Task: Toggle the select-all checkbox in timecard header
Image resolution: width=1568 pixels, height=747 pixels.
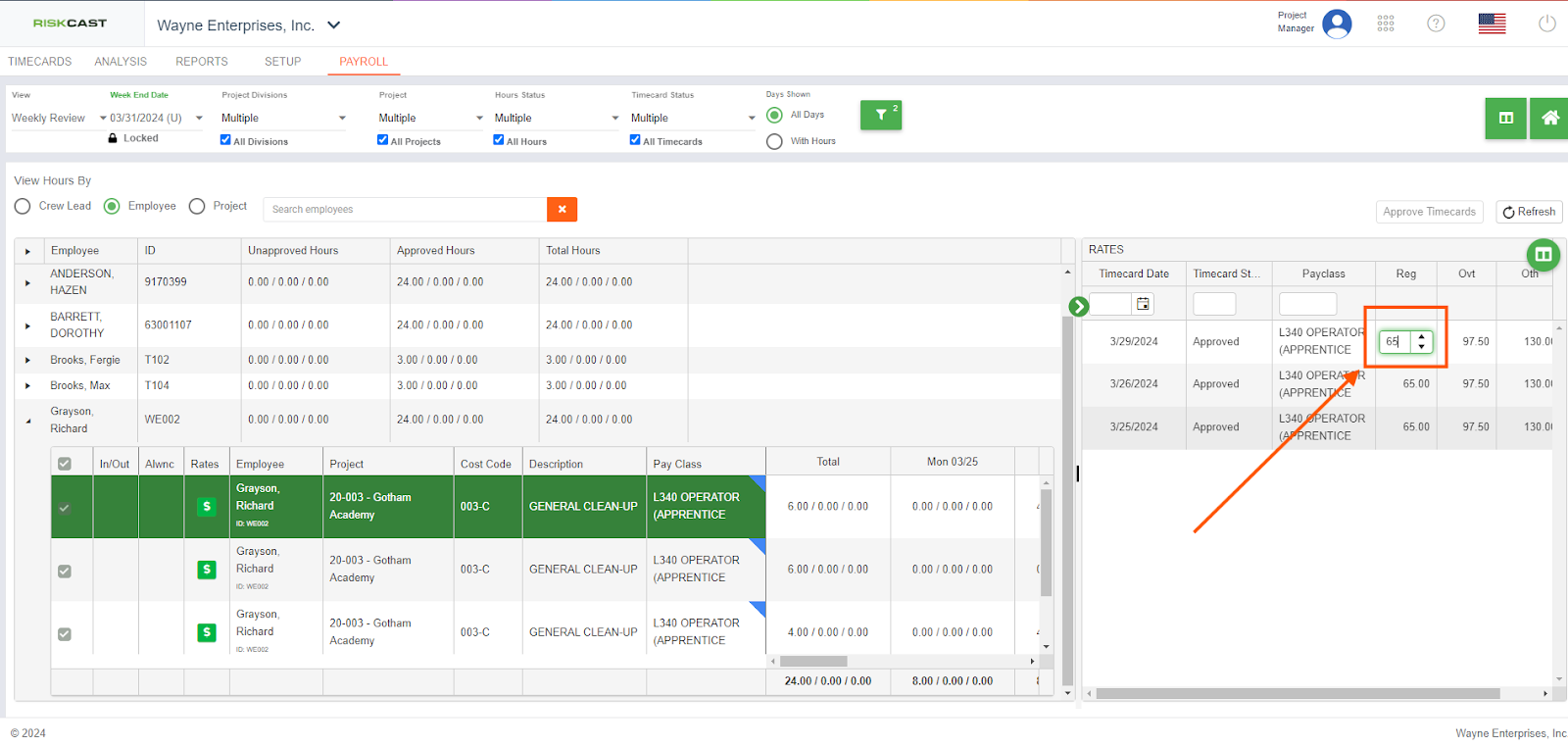Action: coord(65,464)
